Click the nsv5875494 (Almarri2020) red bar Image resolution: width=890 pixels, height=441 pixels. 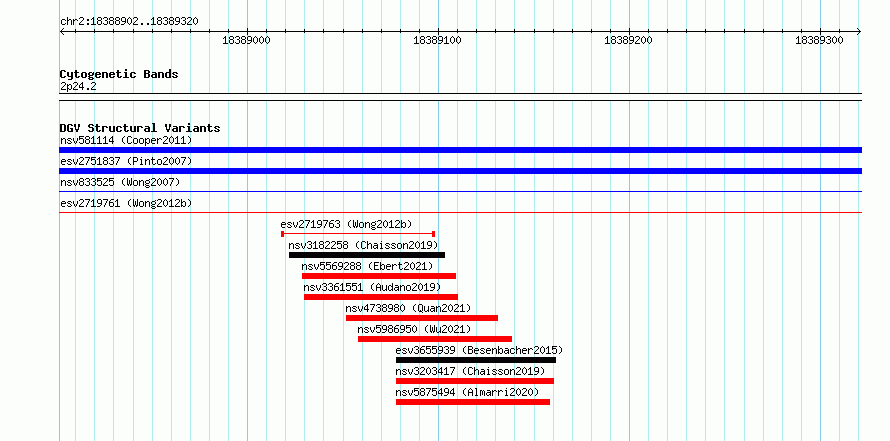tap(473, 402)
